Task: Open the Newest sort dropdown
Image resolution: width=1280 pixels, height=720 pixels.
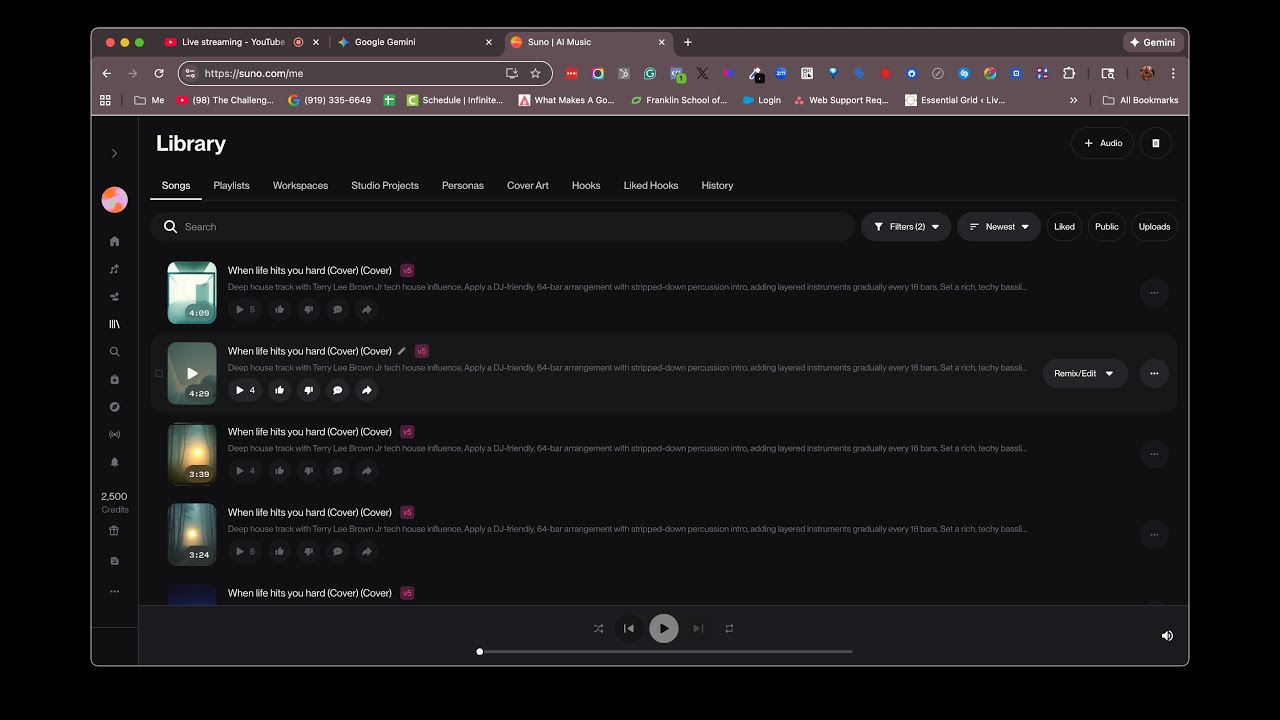Action: [x=999, y=227]
